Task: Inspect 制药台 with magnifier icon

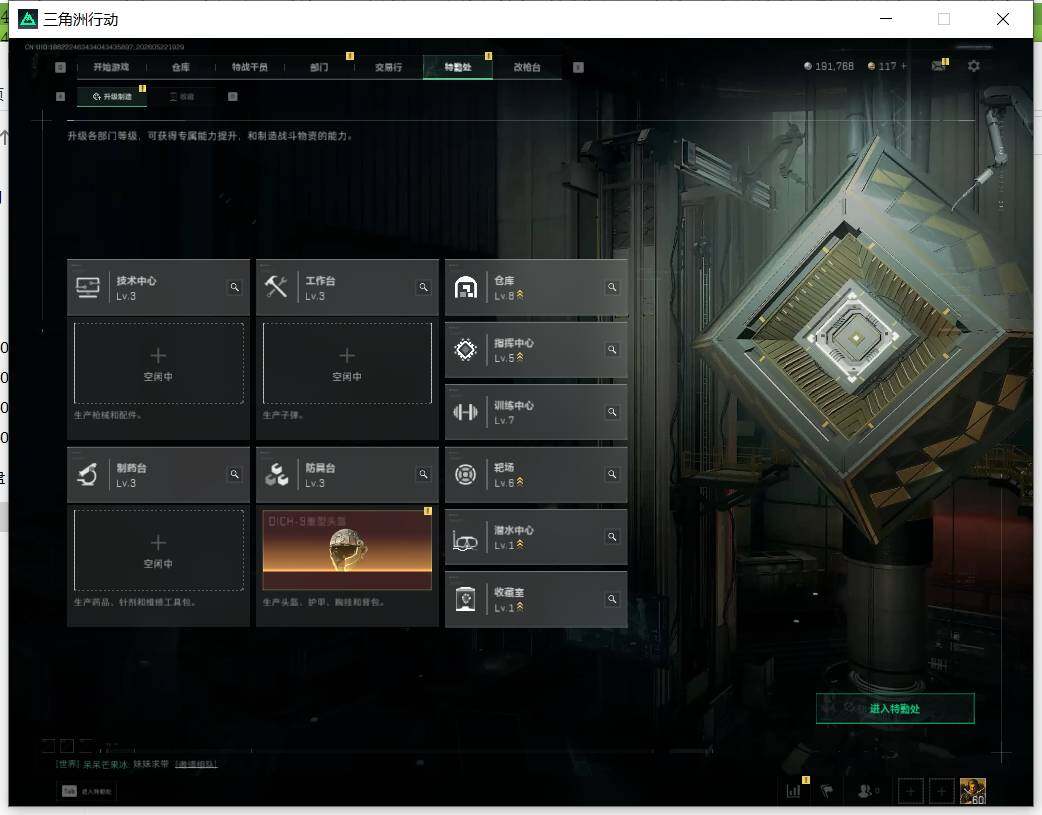Action: [235, 474]
